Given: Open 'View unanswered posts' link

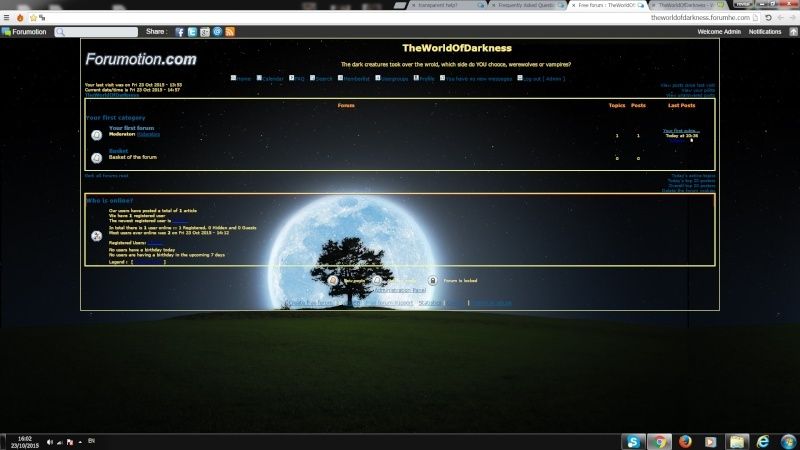Looking at the screenshot, I should [690, 95].
